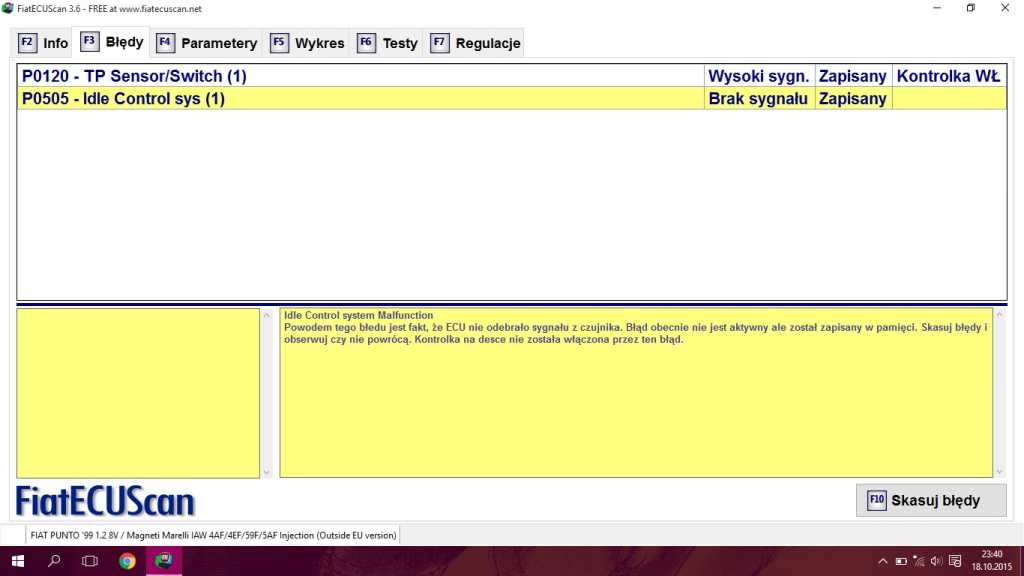Show hidden system tray icons
This screenshot has width=1024, height=576.
coord(883,561)
